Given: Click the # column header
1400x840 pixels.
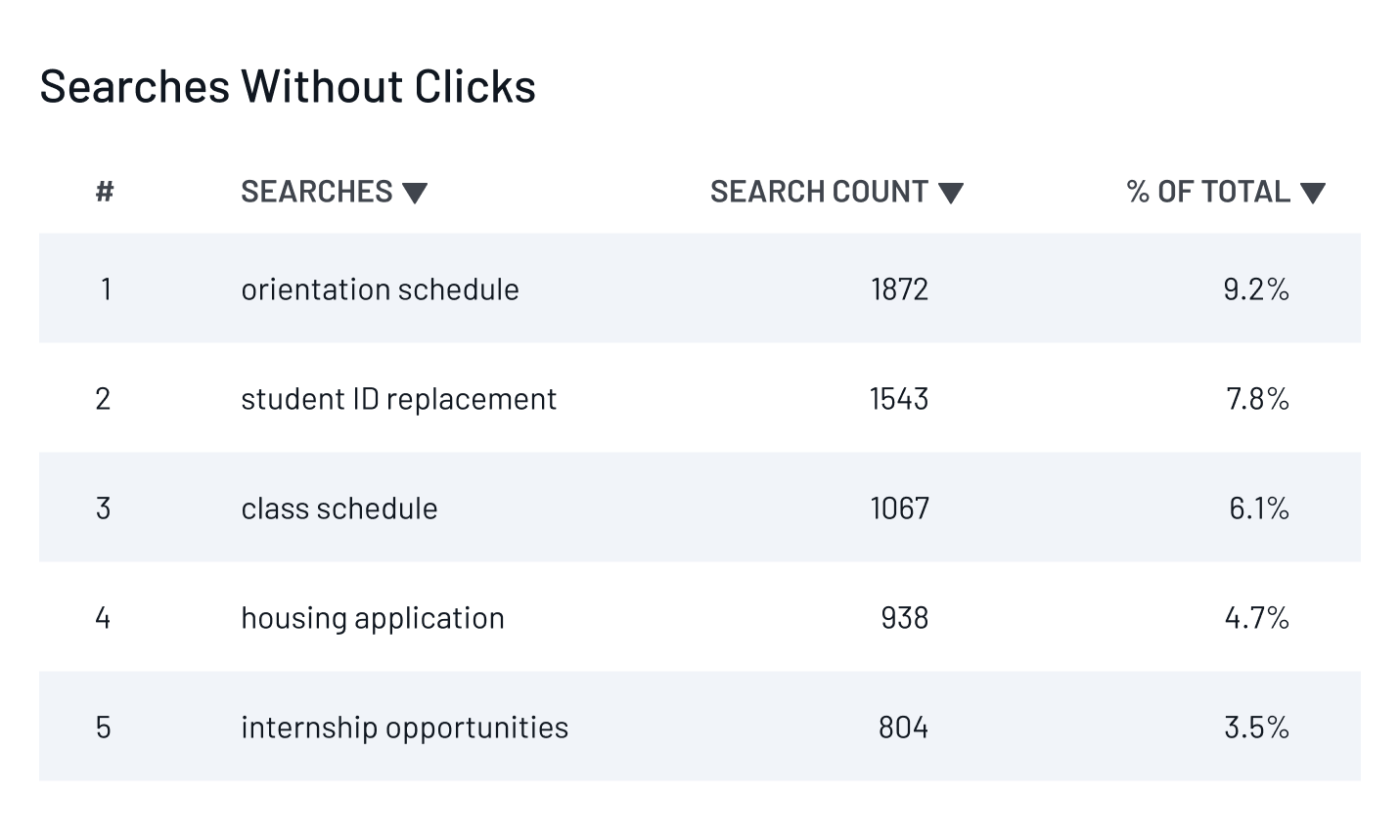Looking at the screenshot, I should 104,192.
